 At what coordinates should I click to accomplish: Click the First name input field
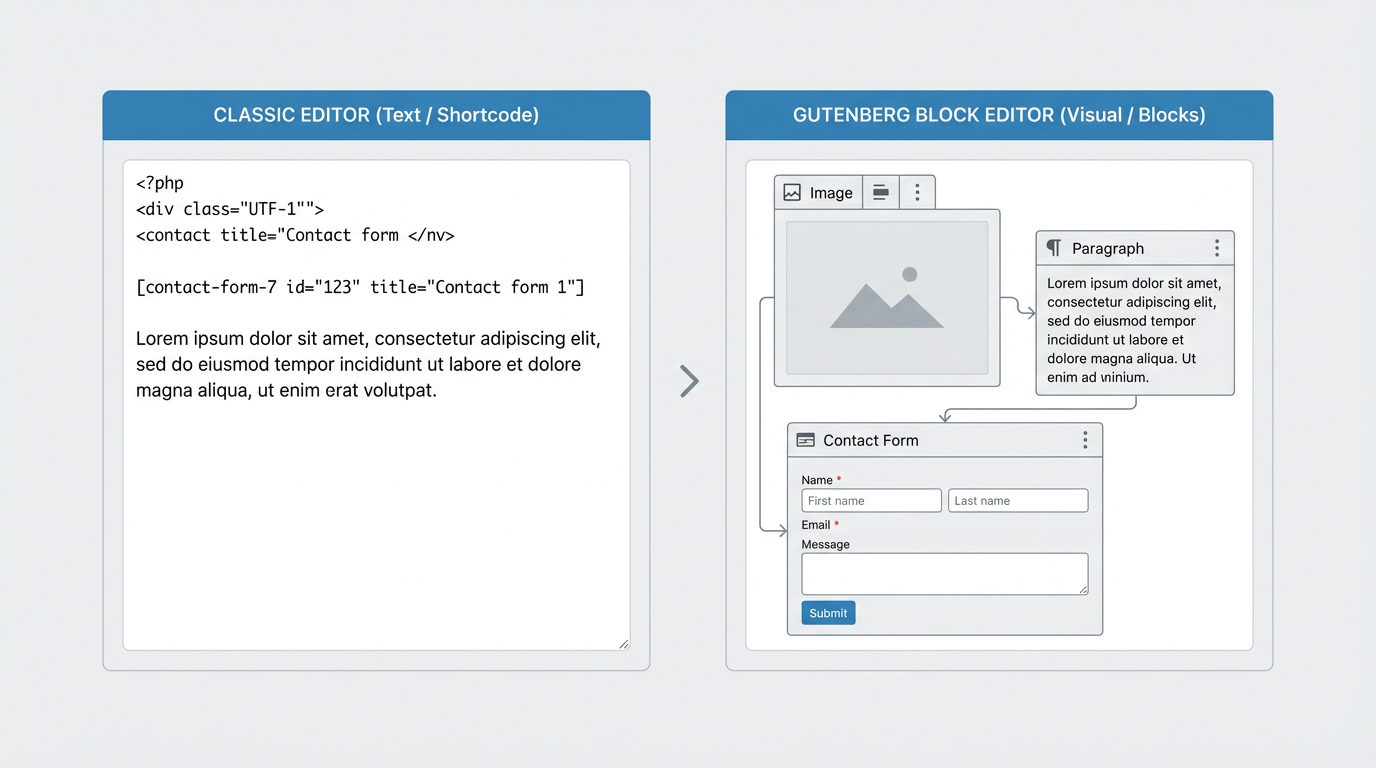pyautogui.click(x=871, y=501)
